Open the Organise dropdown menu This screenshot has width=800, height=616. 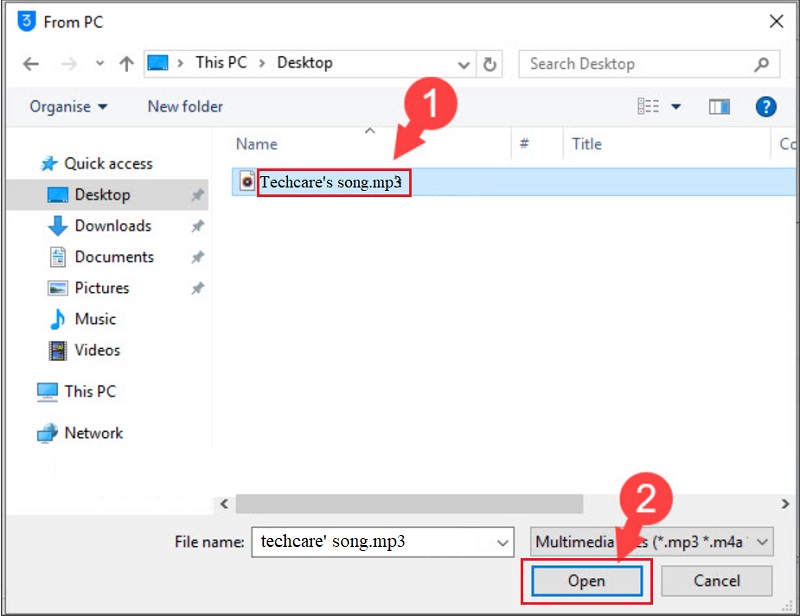pos(68,106)
